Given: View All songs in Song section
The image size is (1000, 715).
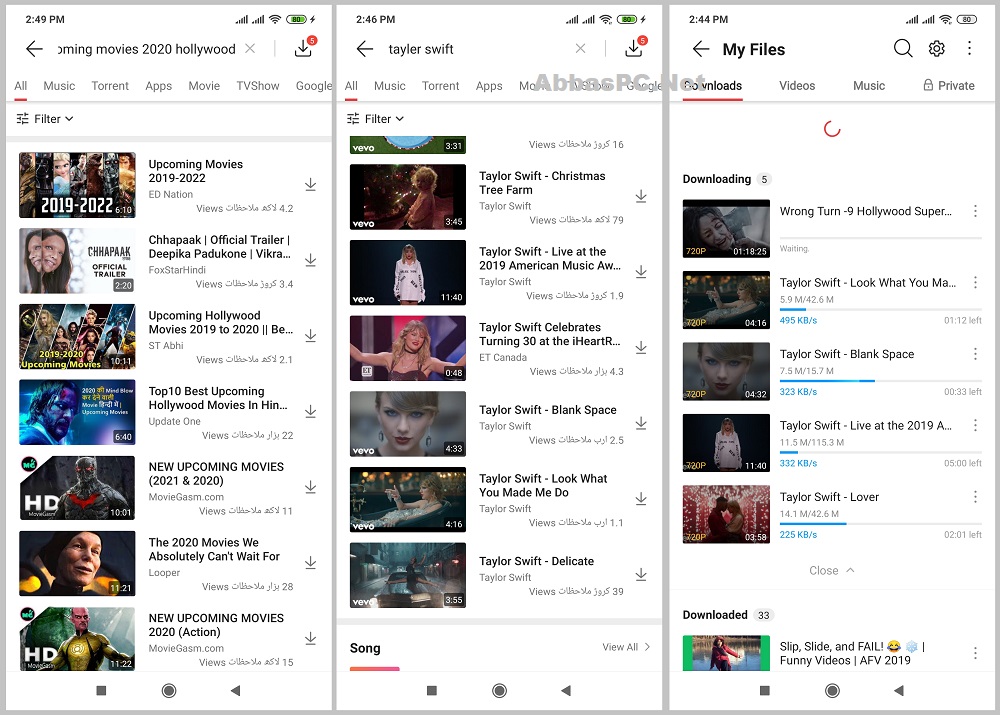Looking at the screenshot, I should (x=626, y=647).
